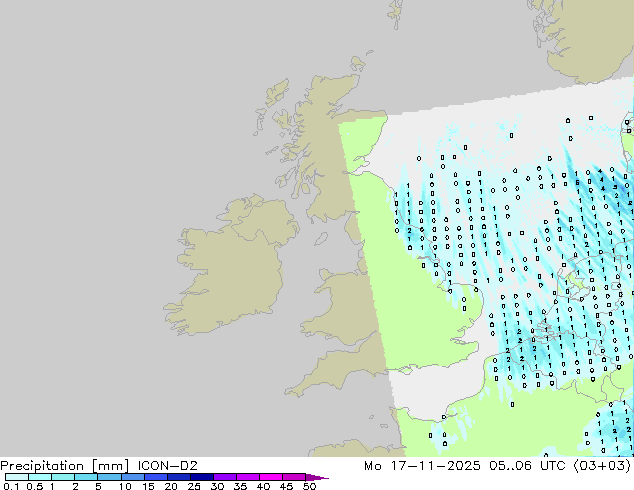The height and width of the screenshot is (490, 634).
Task: Click the '35' legend value label
Action: (x=240, y=486)
